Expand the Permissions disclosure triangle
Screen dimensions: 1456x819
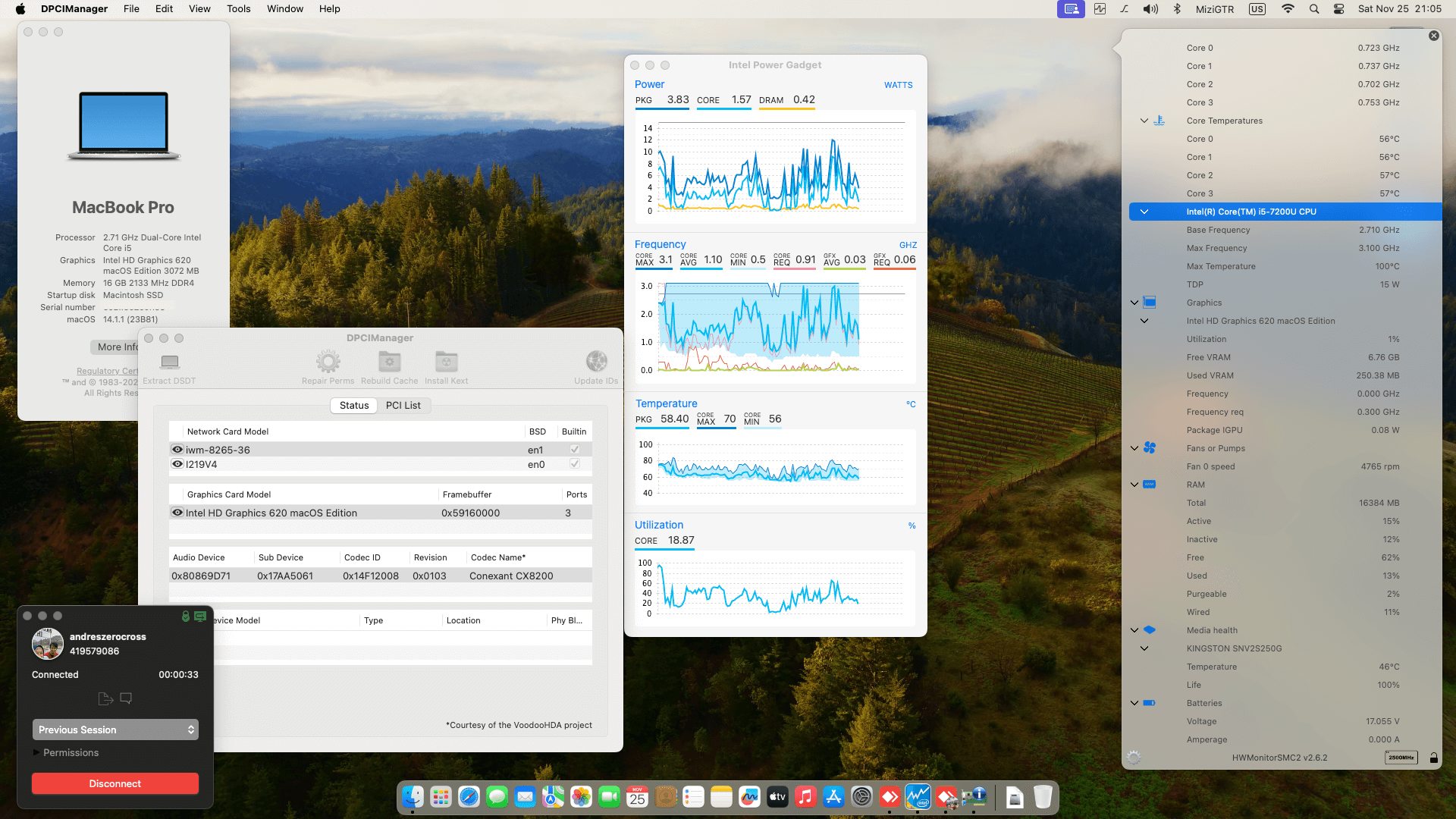click(36, 752)
